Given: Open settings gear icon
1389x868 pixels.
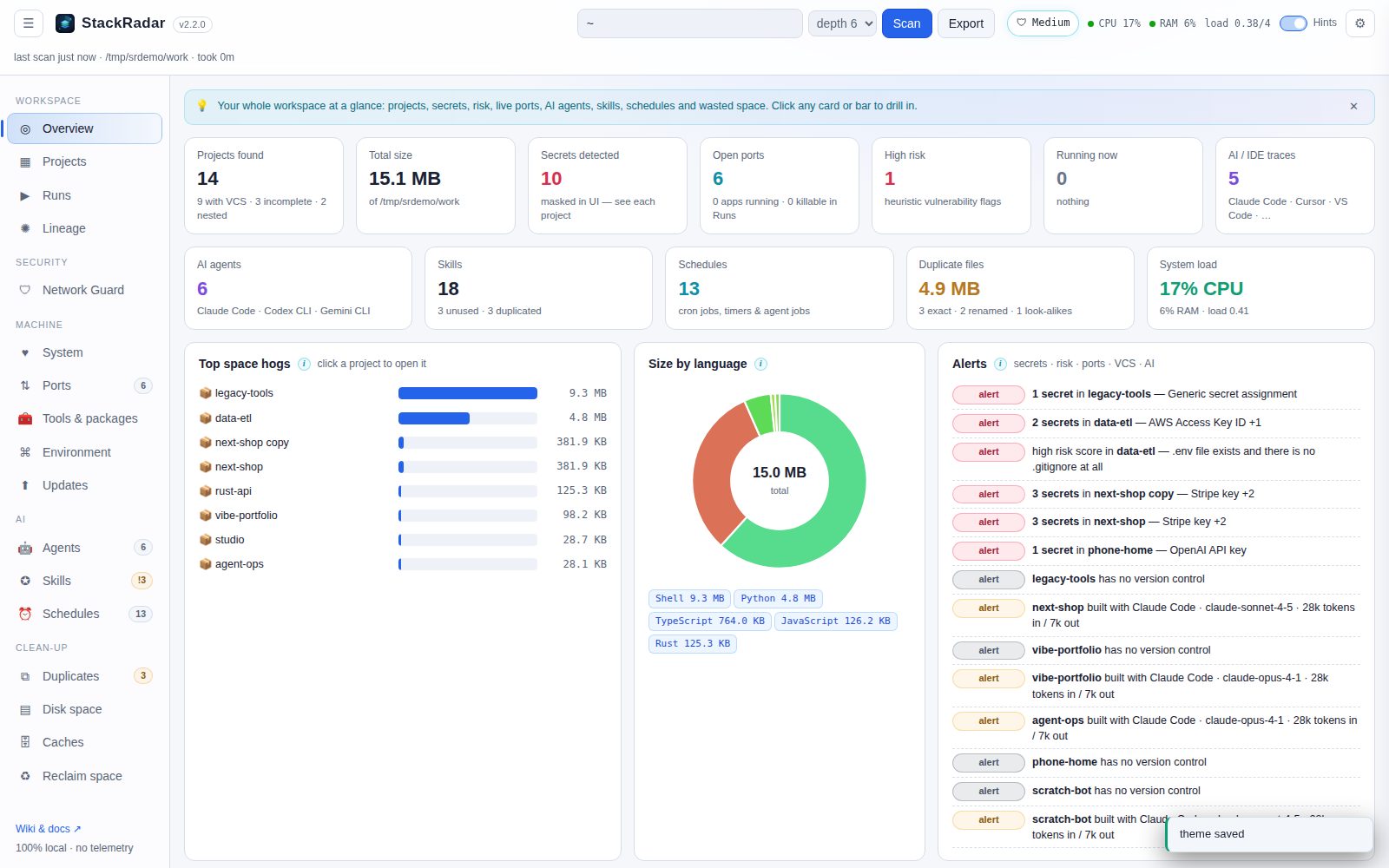Looking at the screenshot, I should 1359,23.
